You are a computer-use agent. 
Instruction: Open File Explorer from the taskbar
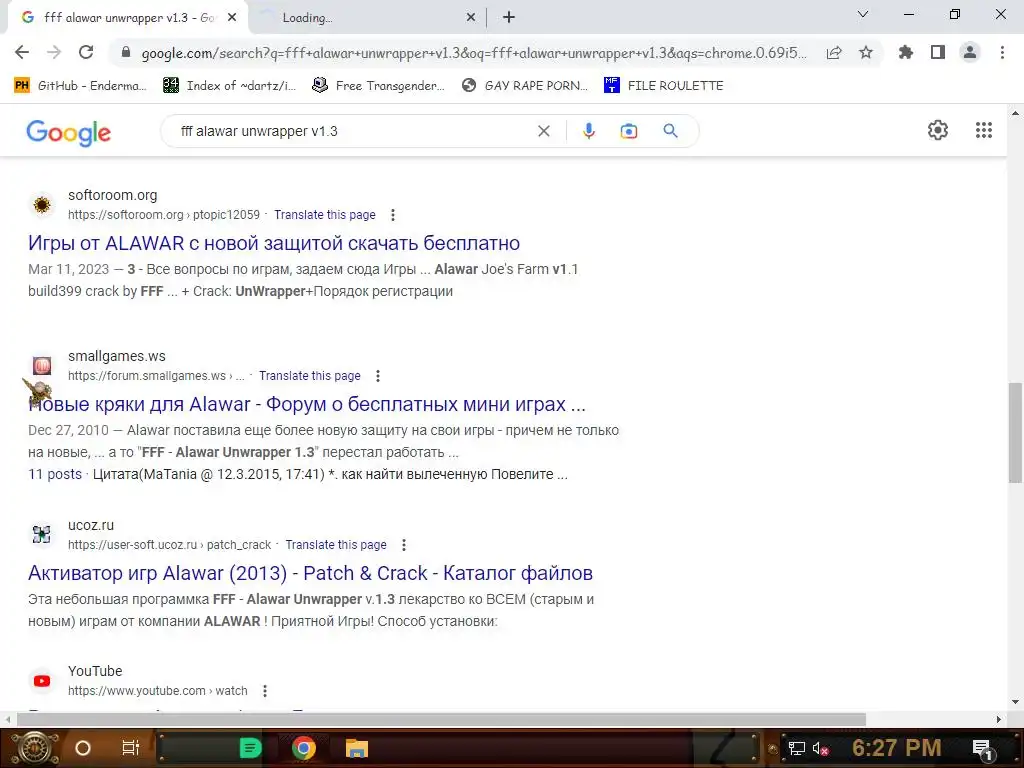357,748
